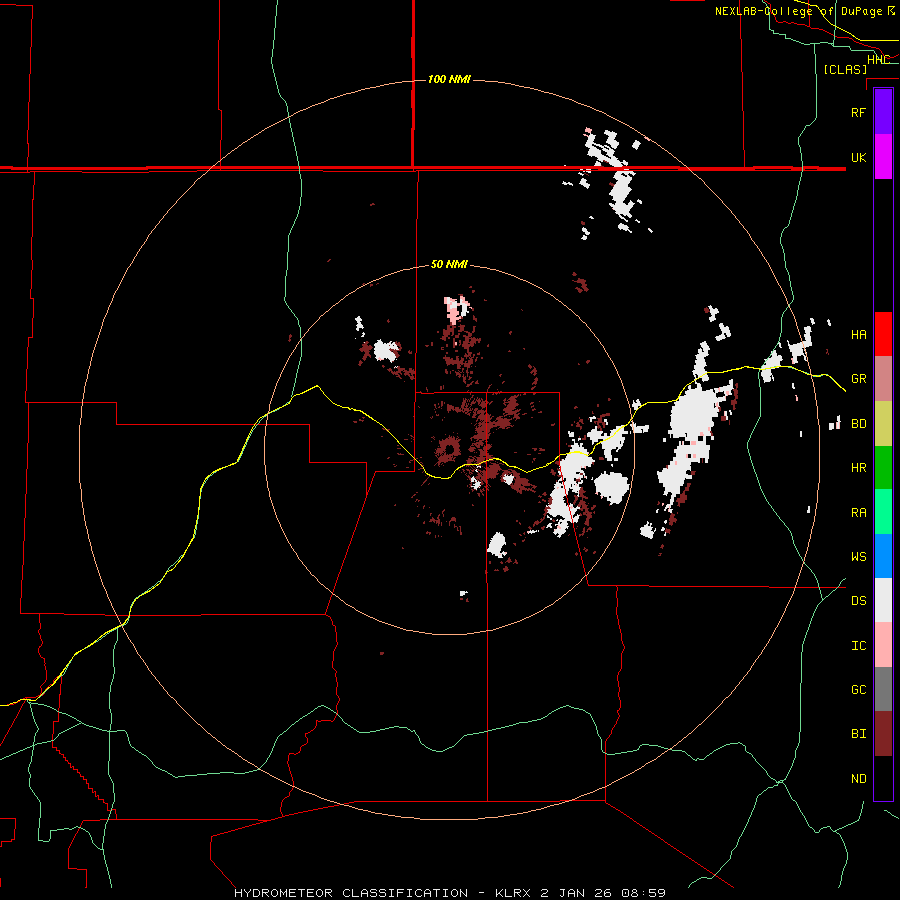
Task: Select the white DS legend swatch
Action: tap(883, 600)
